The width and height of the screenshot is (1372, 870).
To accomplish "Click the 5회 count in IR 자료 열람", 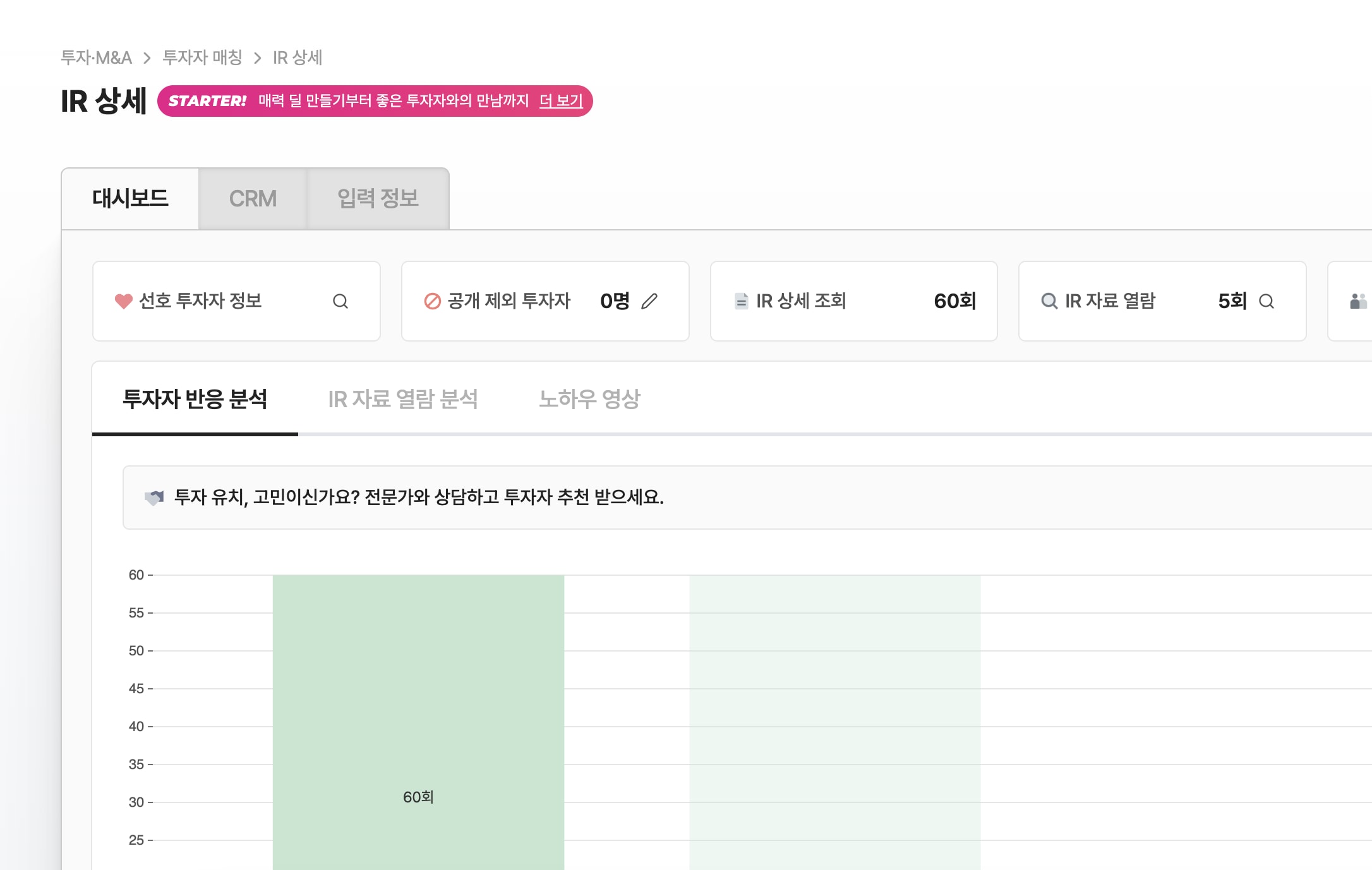I will click(x=1232, y=301).
